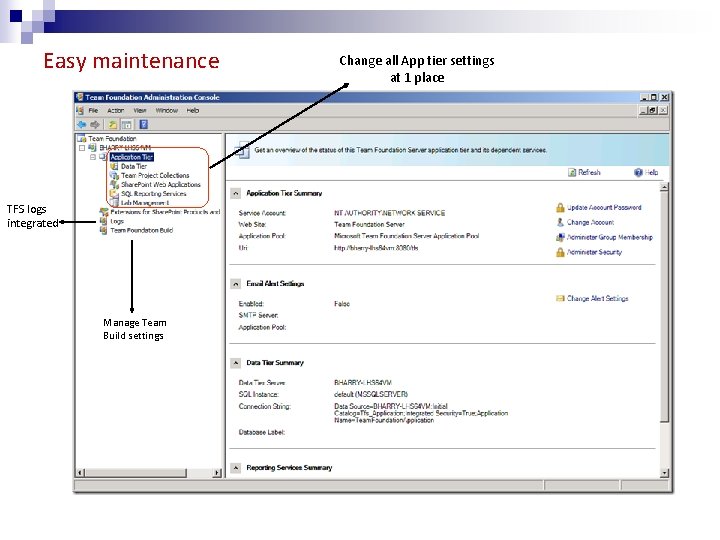
Task: Click tree pane horizontal scrollbar right arrow
Action: 217,472
